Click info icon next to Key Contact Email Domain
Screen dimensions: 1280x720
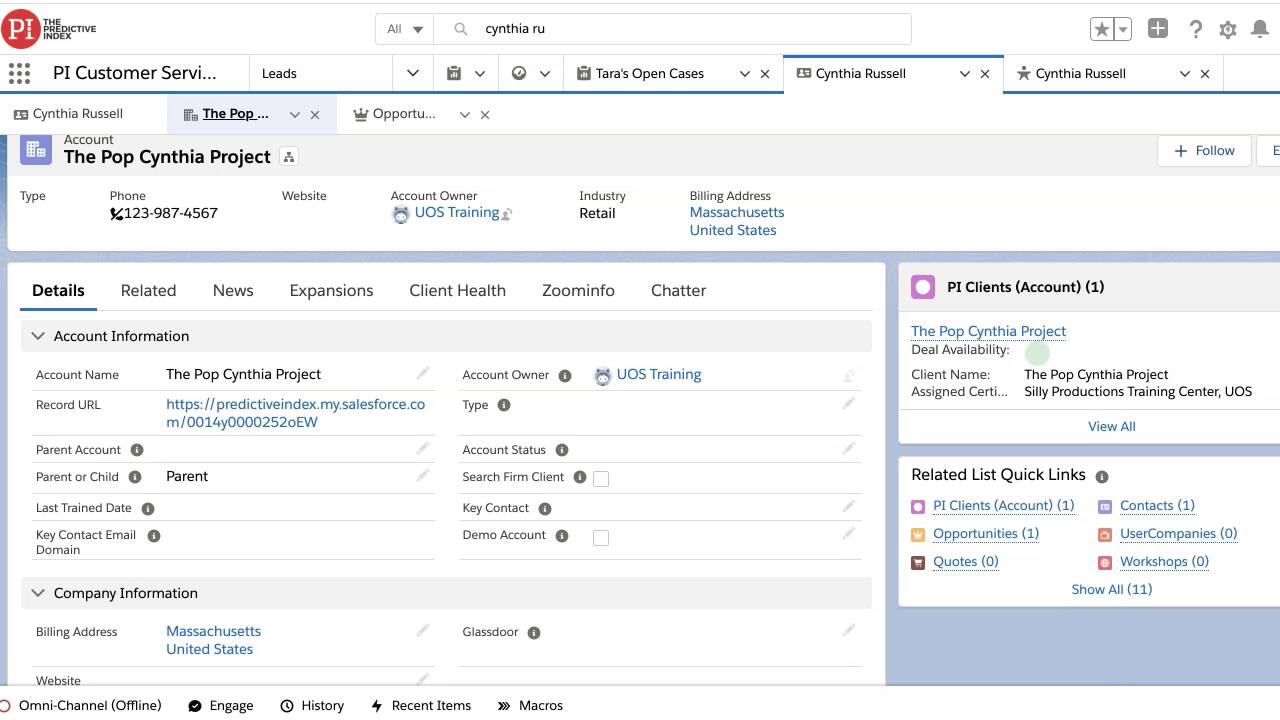(154, 536)
